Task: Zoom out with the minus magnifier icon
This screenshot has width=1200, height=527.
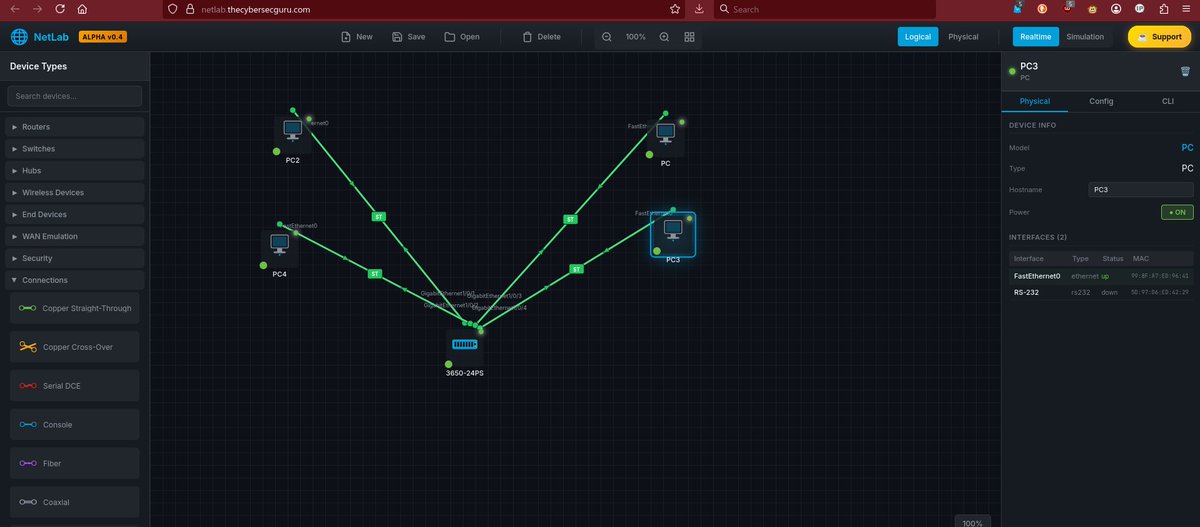Action: point(607,37)
